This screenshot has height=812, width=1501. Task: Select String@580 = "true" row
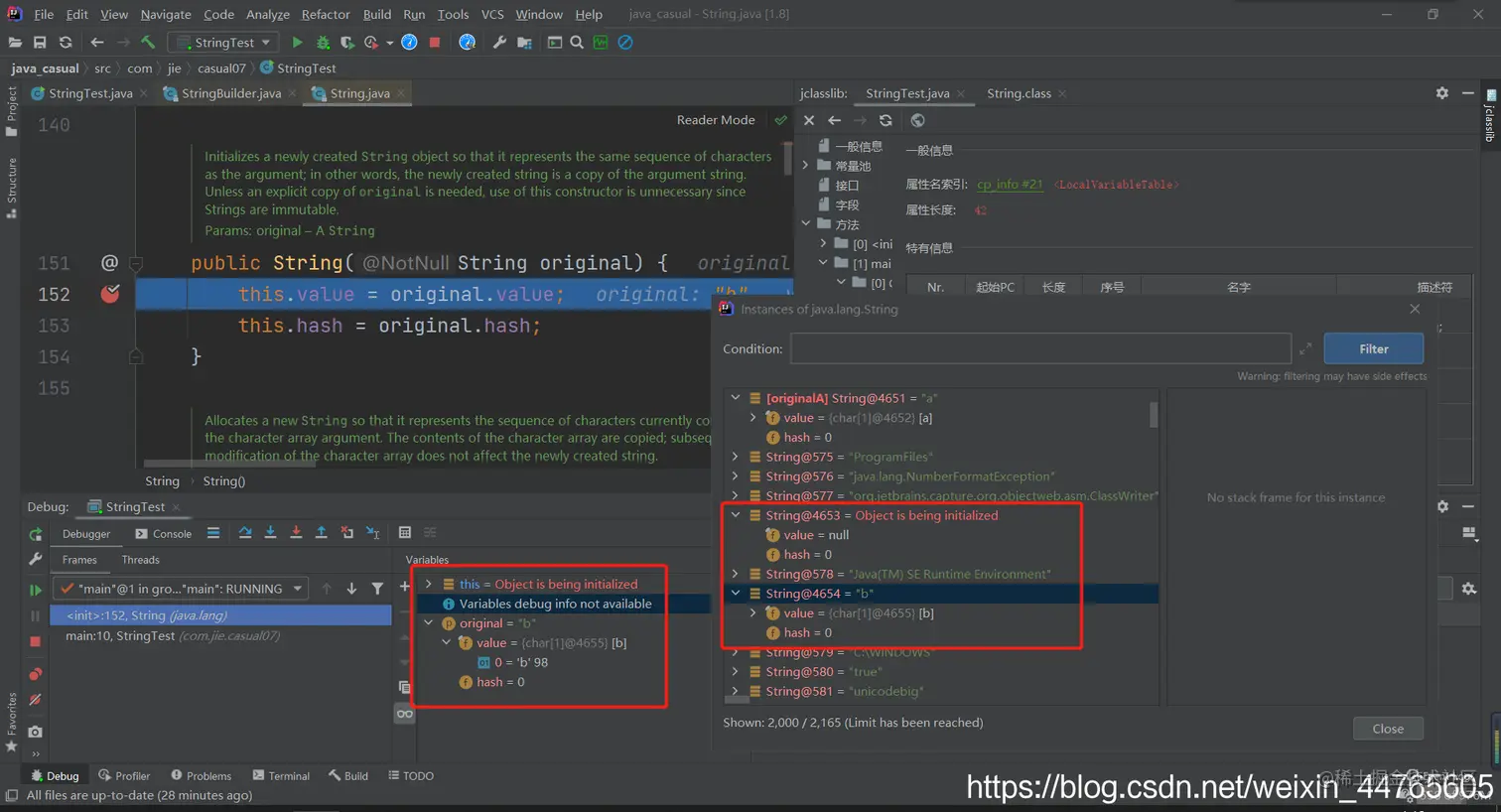coord(941,672)
